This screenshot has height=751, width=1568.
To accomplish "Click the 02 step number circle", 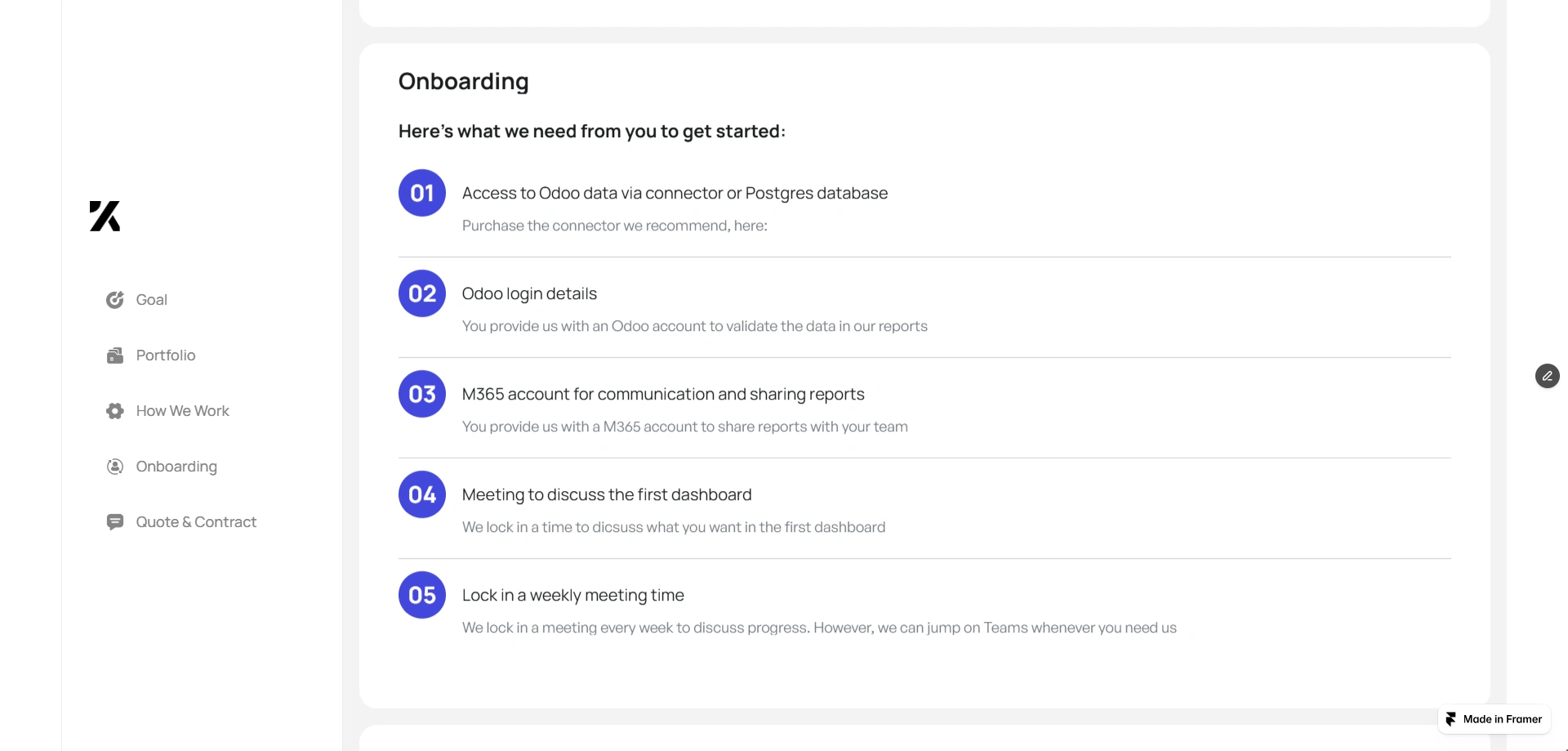I will point(422,293).
